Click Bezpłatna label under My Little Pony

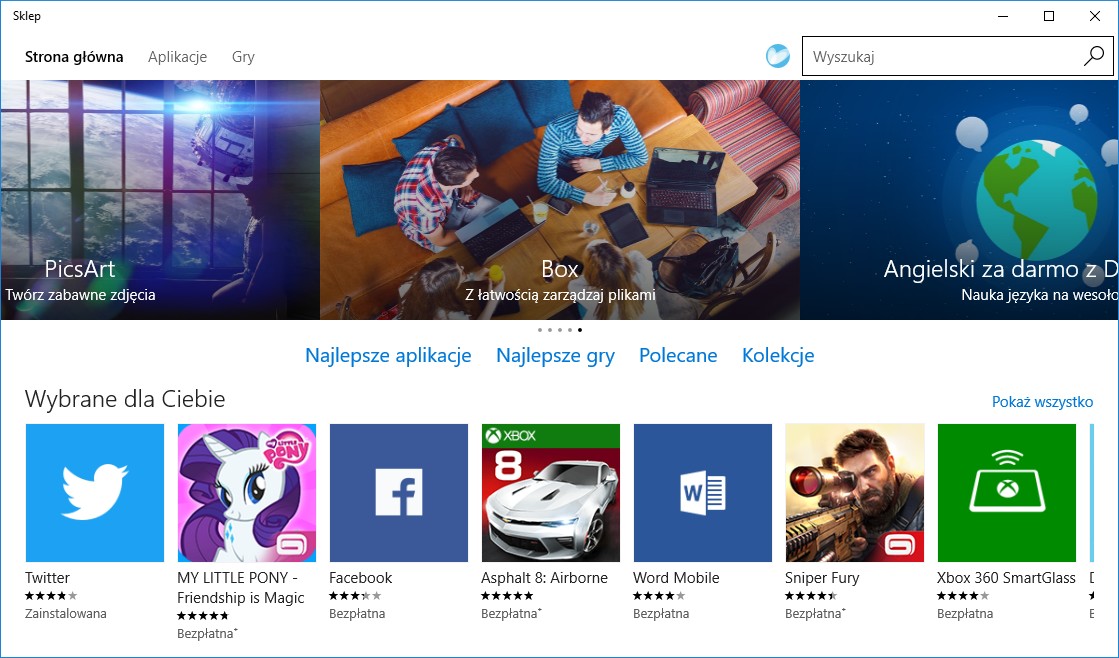coord(207,634)
